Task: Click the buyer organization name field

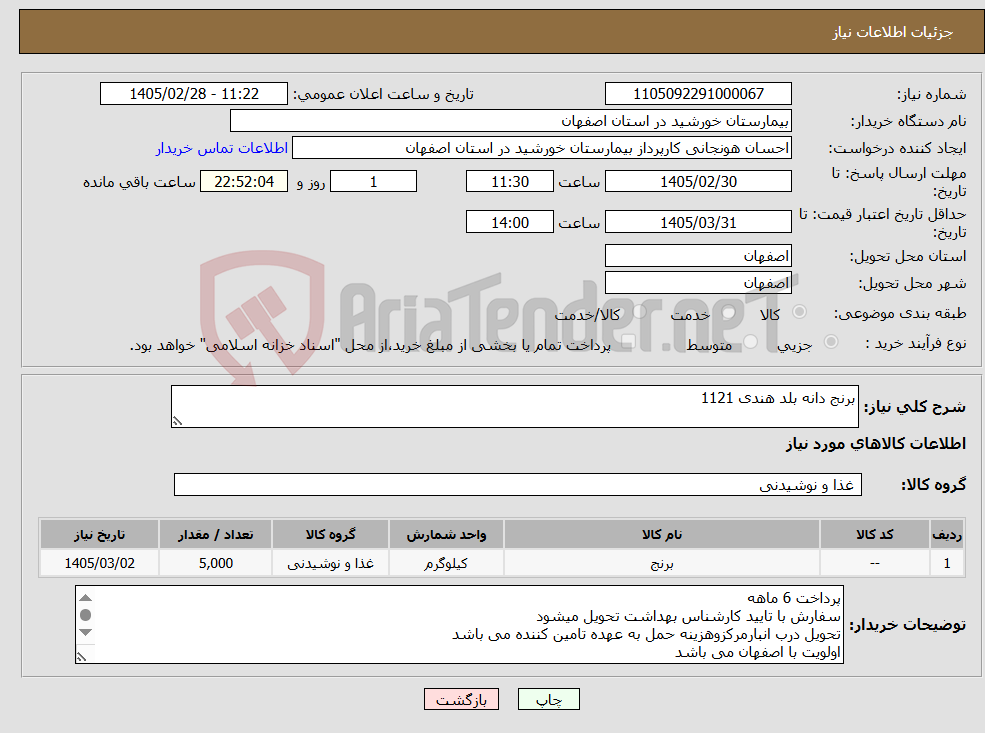Action: pos(511,121)
